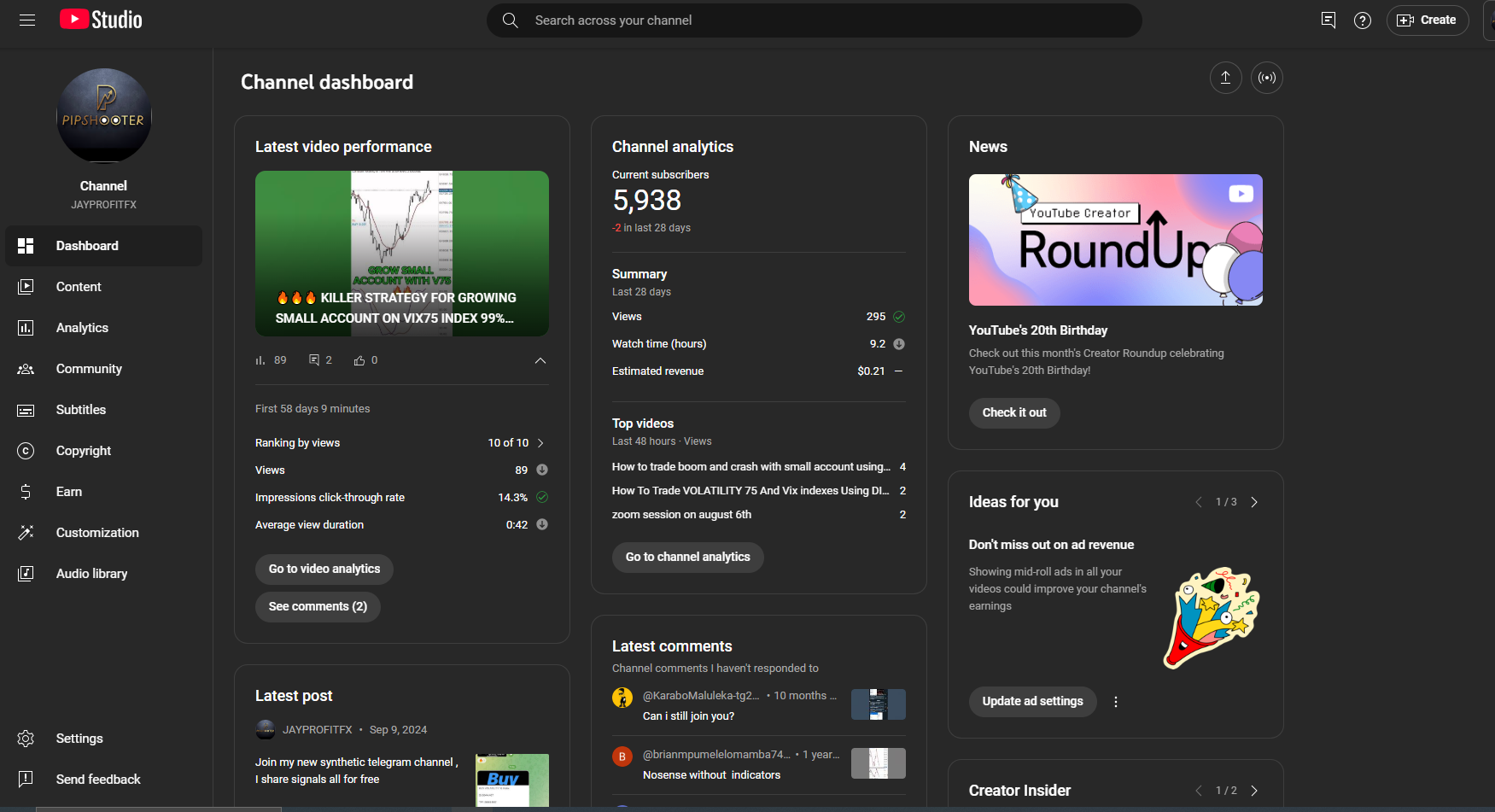
Task: Click the Customization magic wand icon
Action: pos(26,533)
